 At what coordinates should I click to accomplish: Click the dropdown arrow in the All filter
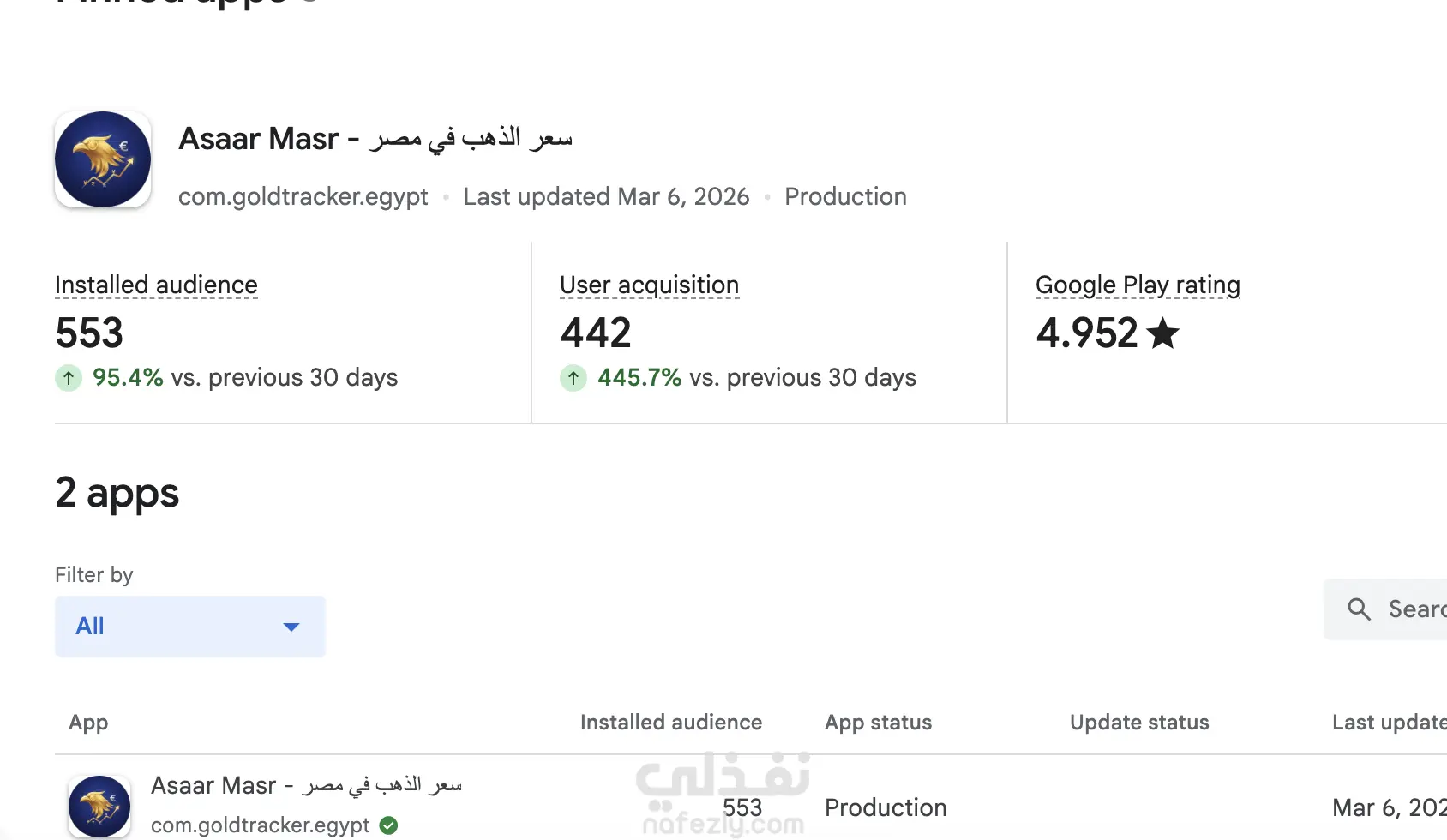291,627
